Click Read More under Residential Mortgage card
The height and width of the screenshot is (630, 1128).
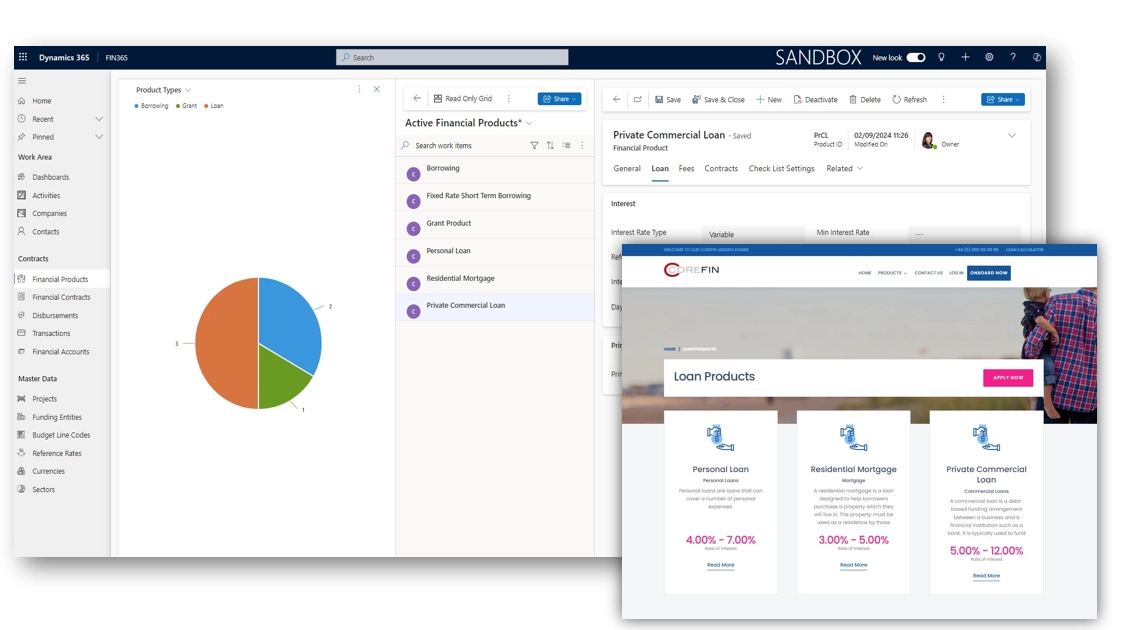(x=853, y=565)
